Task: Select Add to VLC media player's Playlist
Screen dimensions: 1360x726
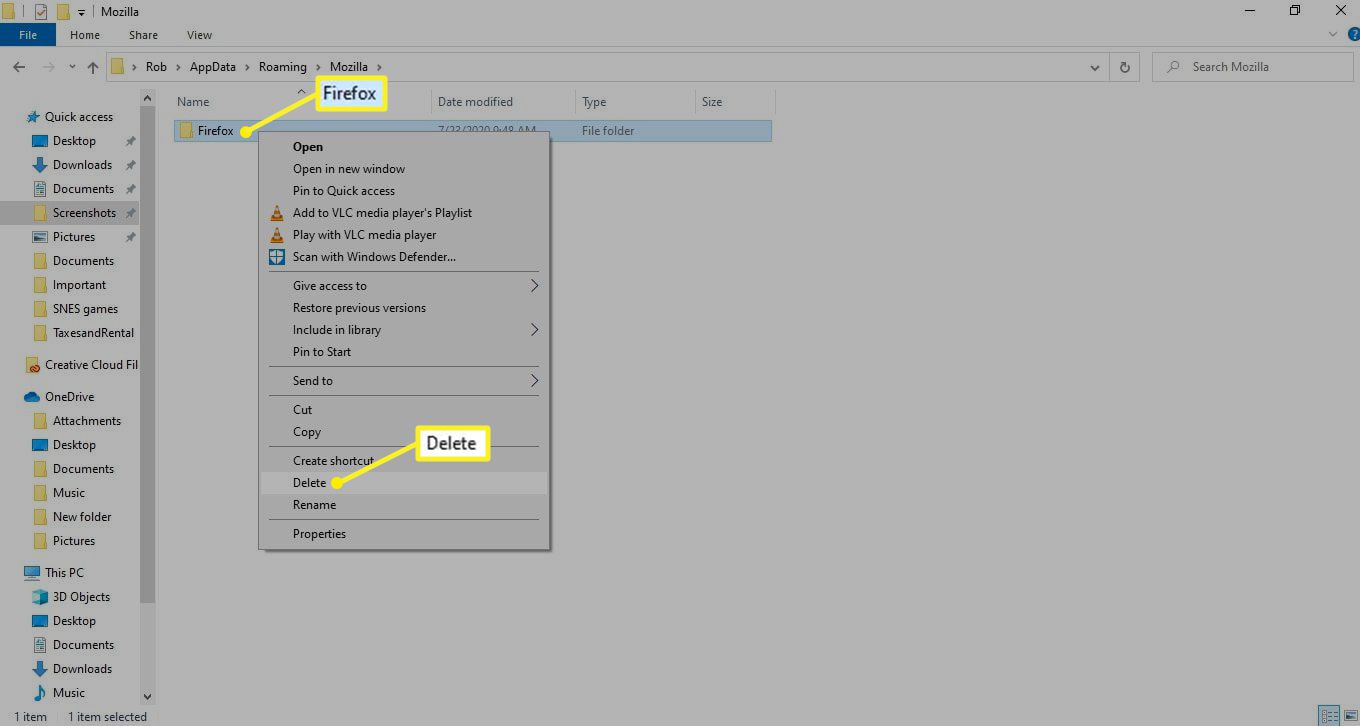Action: (x=404, y=213)
